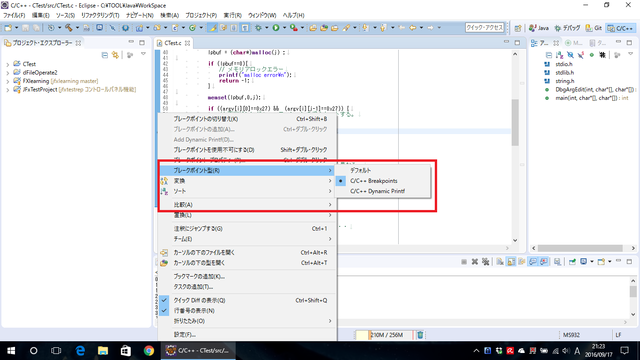The width and height of the screenshot is (640, 360).
Task: Collapse all in Project Explorer toolbar
Action: click(x=105, y=55)
